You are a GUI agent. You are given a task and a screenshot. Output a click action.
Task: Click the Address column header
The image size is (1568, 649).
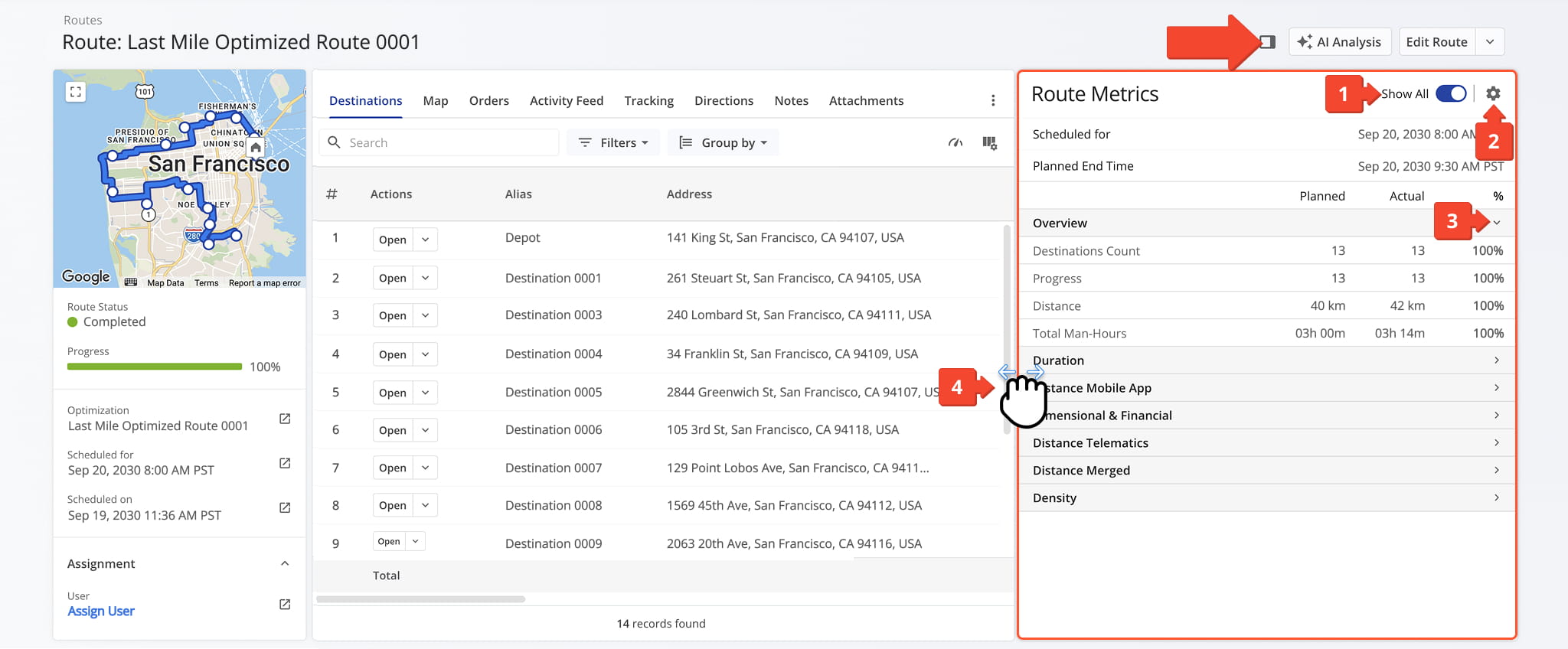pos(689,194)
